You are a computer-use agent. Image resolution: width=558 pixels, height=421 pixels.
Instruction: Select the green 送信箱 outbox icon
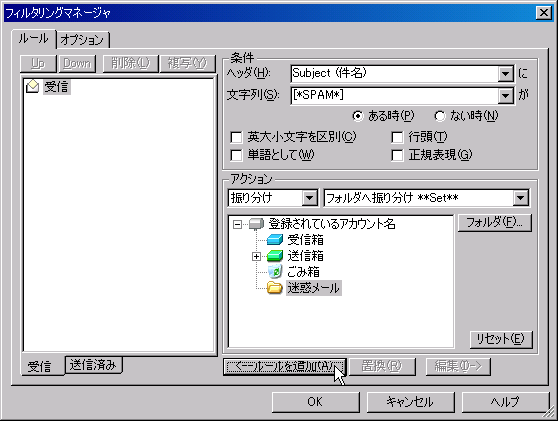275,256
